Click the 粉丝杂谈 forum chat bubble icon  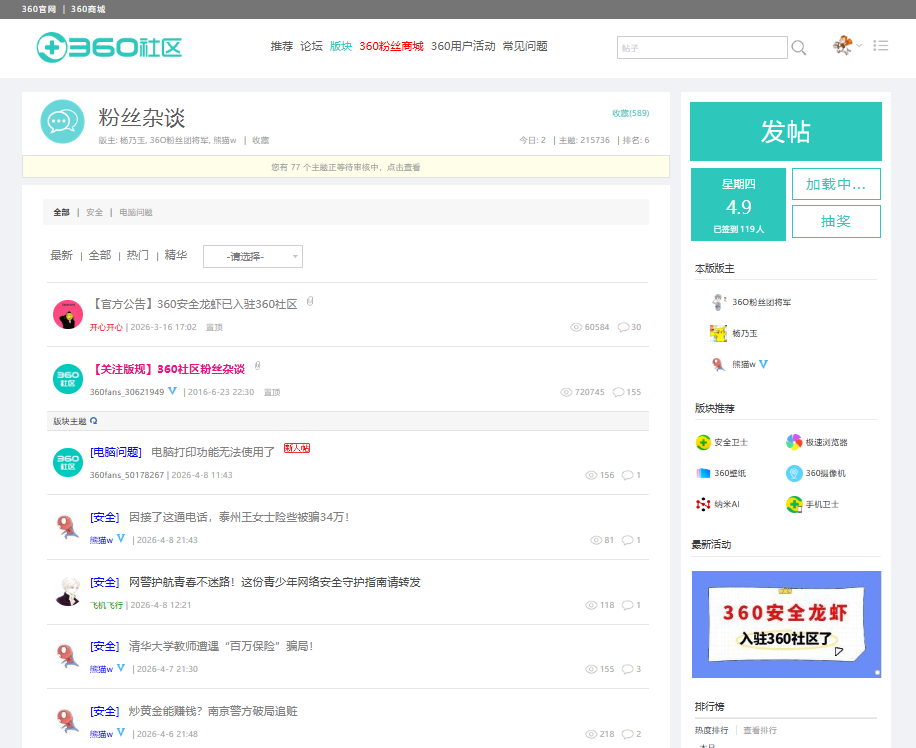[x=63, y=122]
